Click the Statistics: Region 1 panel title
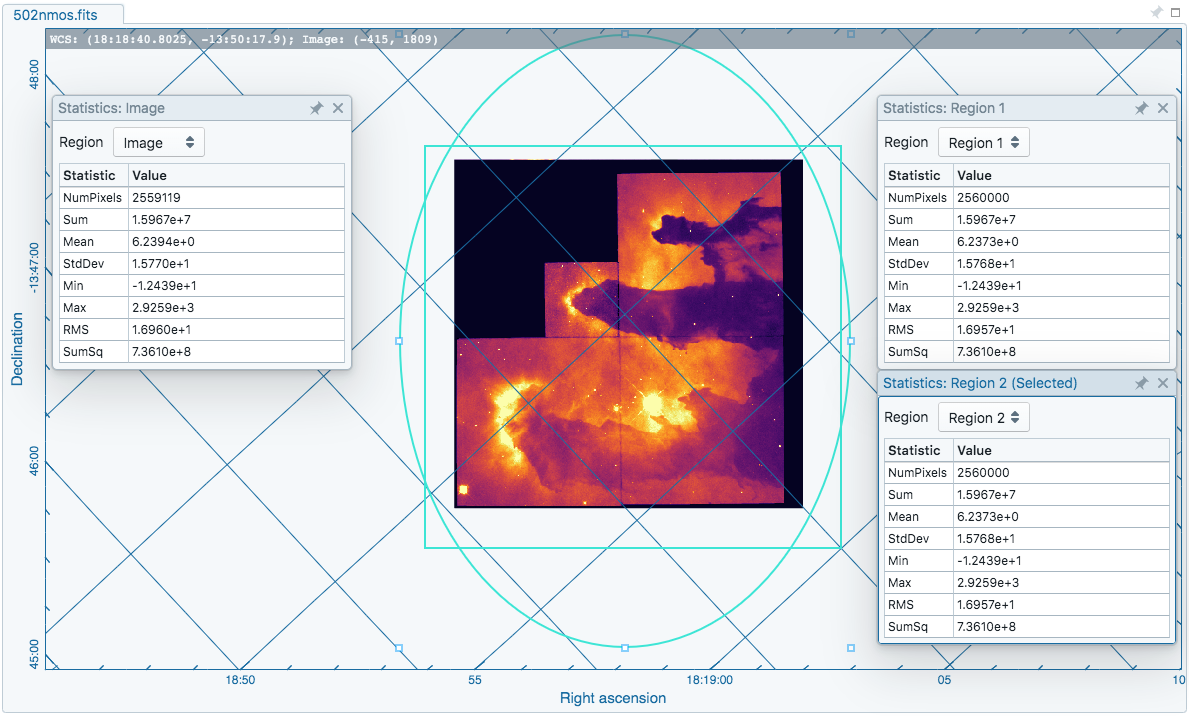 point(944,108)
